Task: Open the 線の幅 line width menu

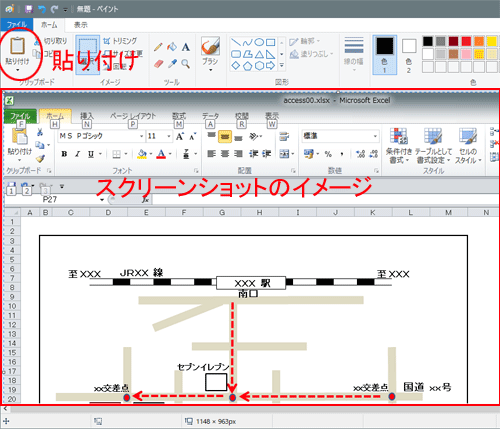Action: pyautogui.click(x=354, y=53)
